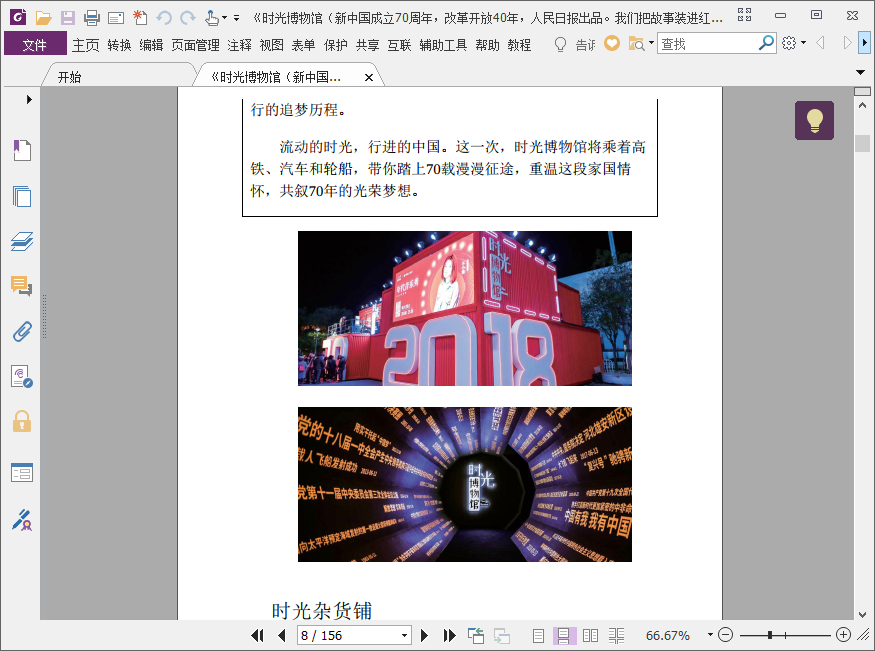The height and width of the screenshot is (651, 875).
Task: Open the page thumbnails panel
Action: click(x=22, y=196)
